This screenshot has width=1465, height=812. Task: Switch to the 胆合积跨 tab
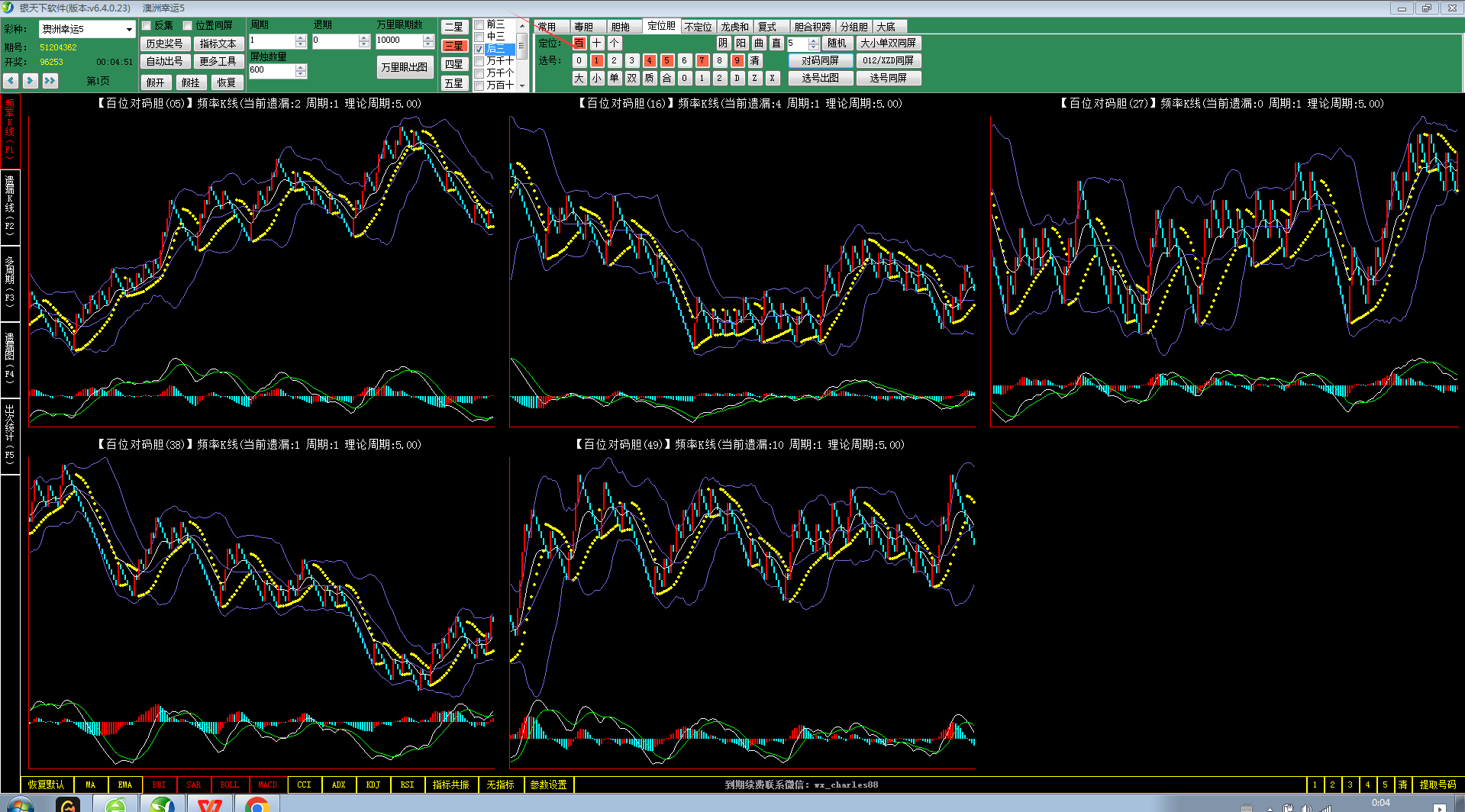click(x=812, y=27)
